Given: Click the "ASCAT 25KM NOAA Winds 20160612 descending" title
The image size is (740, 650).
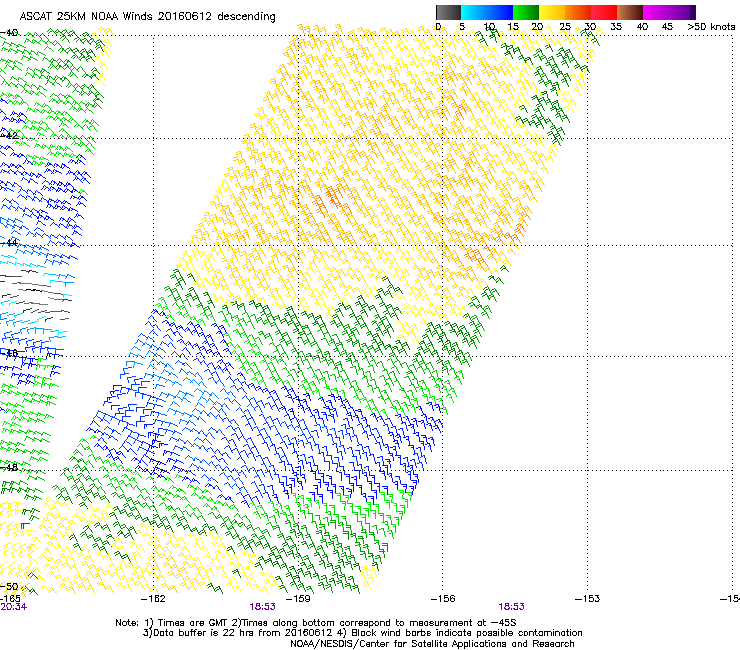Looking at the screenshot, I should 147,17.
